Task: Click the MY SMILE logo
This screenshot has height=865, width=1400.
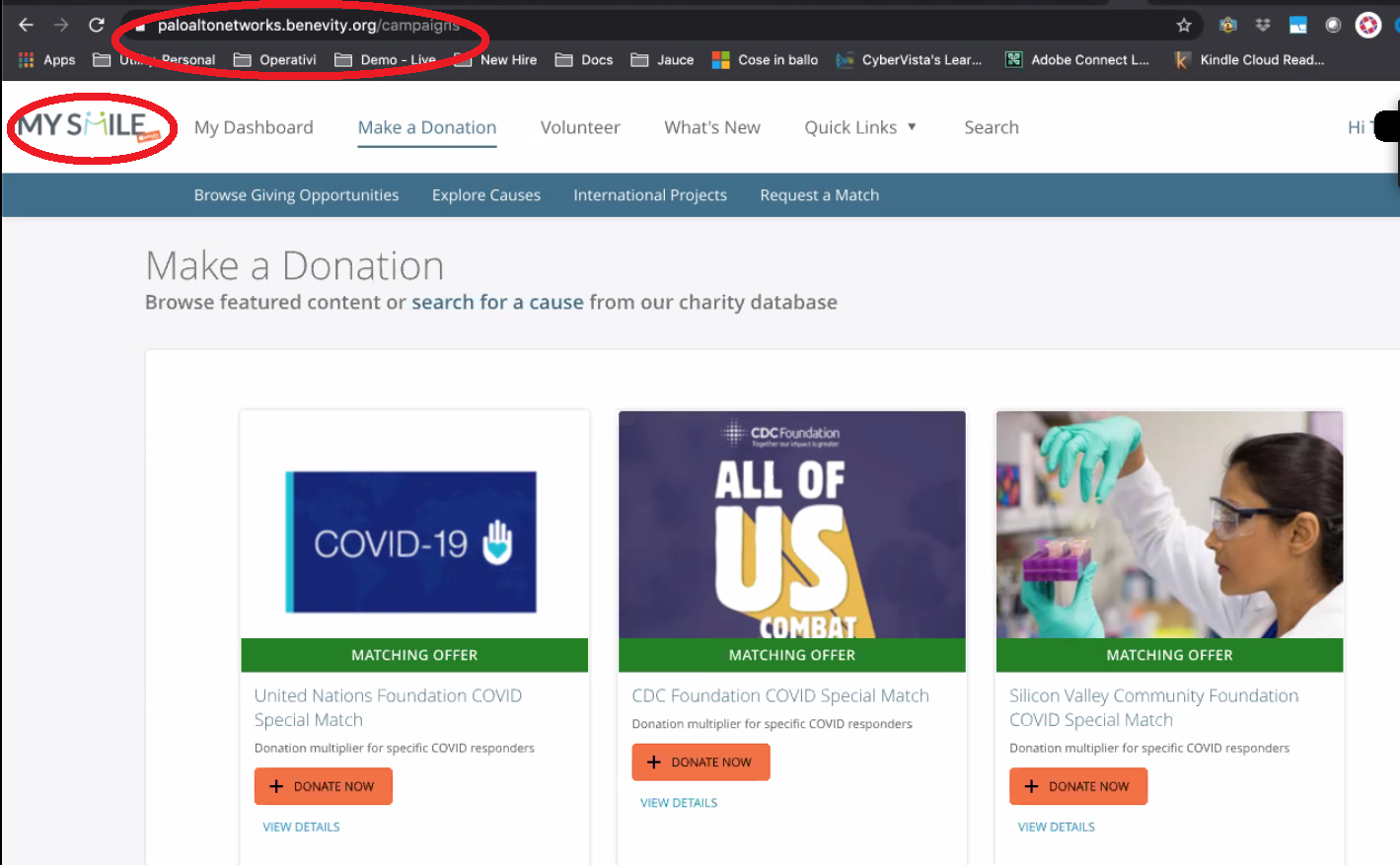Action: (x=89, y=126)
